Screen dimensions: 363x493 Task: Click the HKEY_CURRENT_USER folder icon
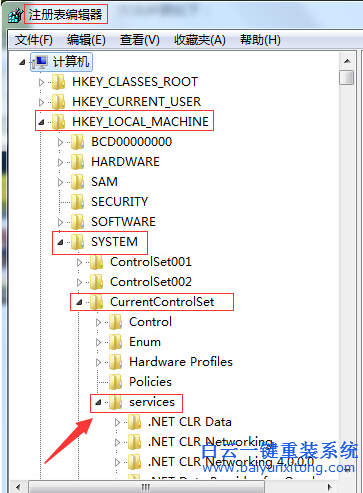click(59, 102)
